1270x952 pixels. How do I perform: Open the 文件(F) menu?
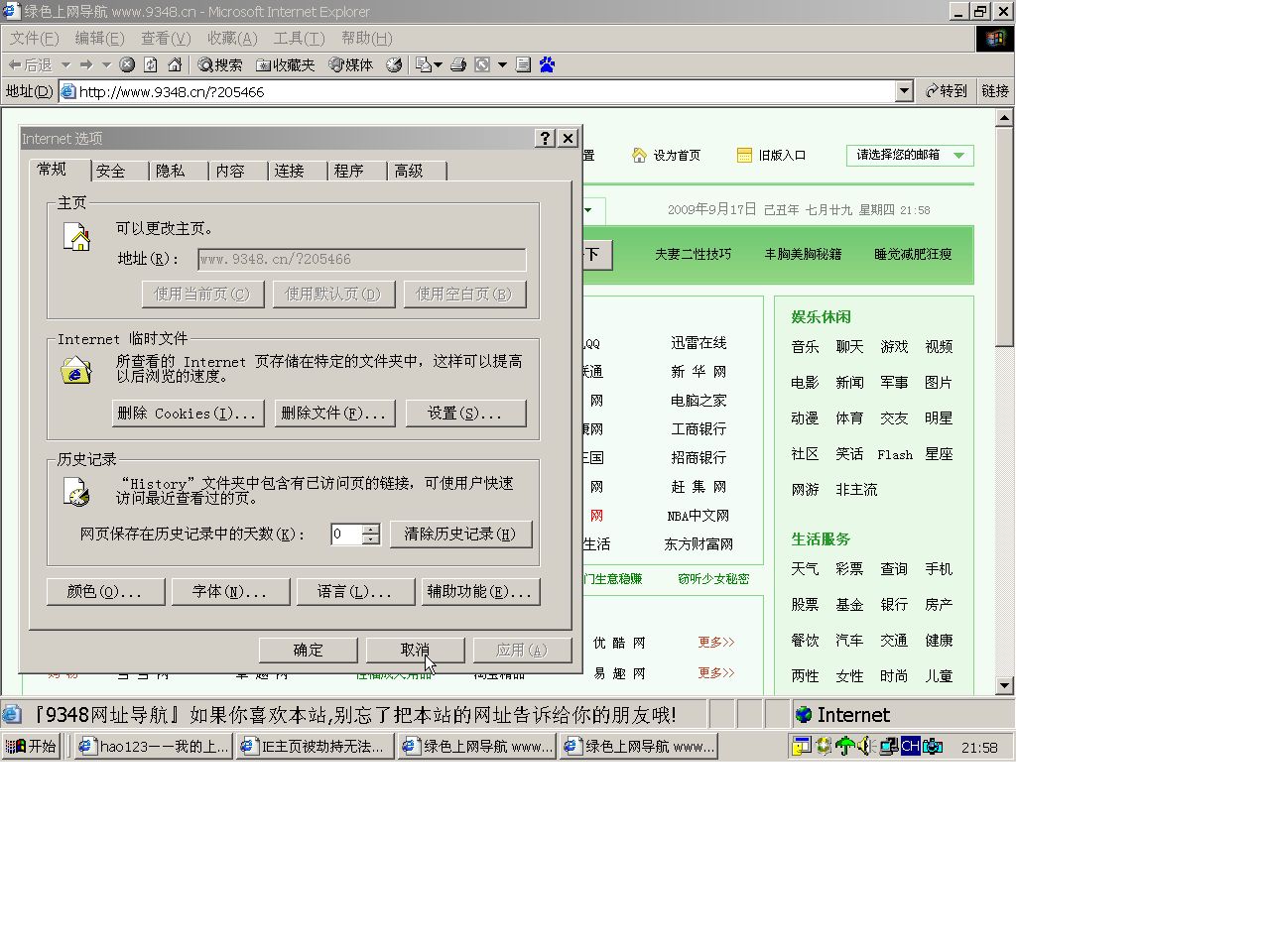[35, 38]
